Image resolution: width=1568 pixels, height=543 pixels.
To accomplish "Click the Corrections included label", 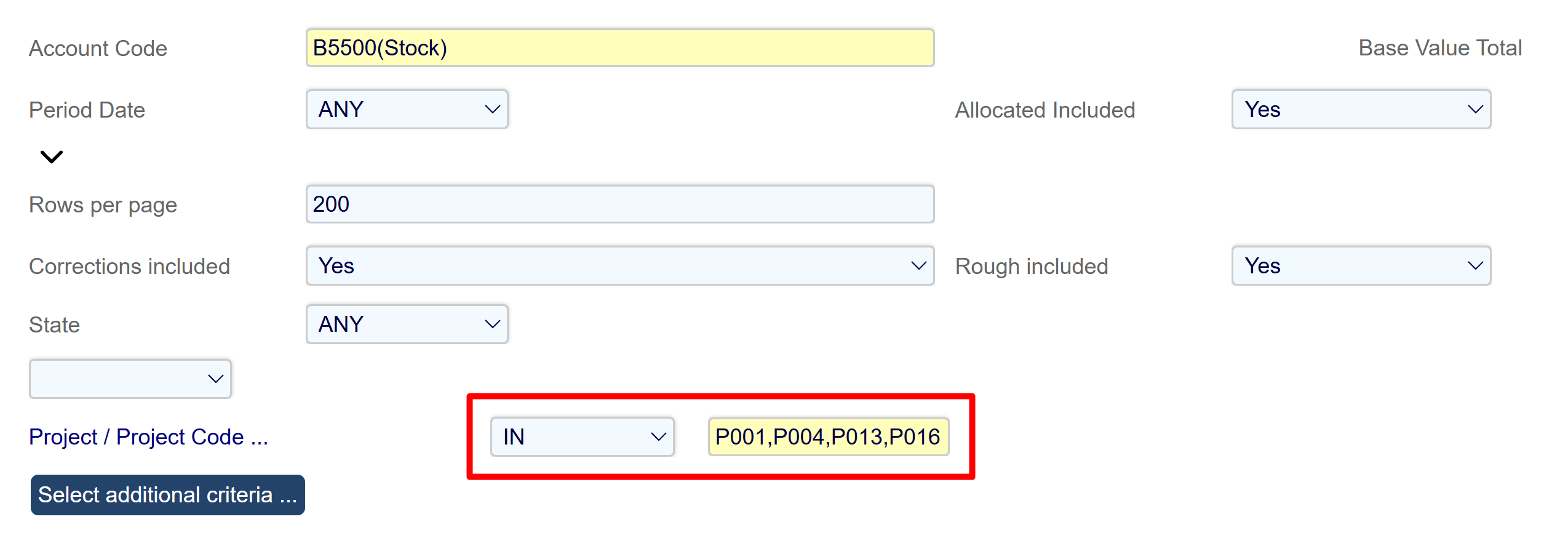I will pyautogui.click(x=129, y=267).
